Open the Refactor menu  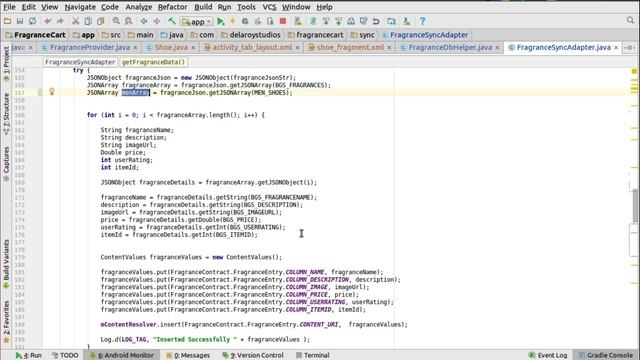tap(172, 7)
